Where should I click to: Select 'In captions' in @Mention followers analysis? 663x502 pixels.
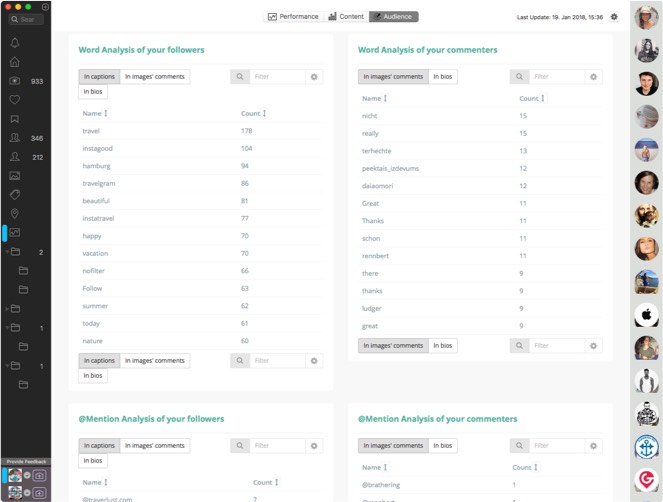[99, 446]
